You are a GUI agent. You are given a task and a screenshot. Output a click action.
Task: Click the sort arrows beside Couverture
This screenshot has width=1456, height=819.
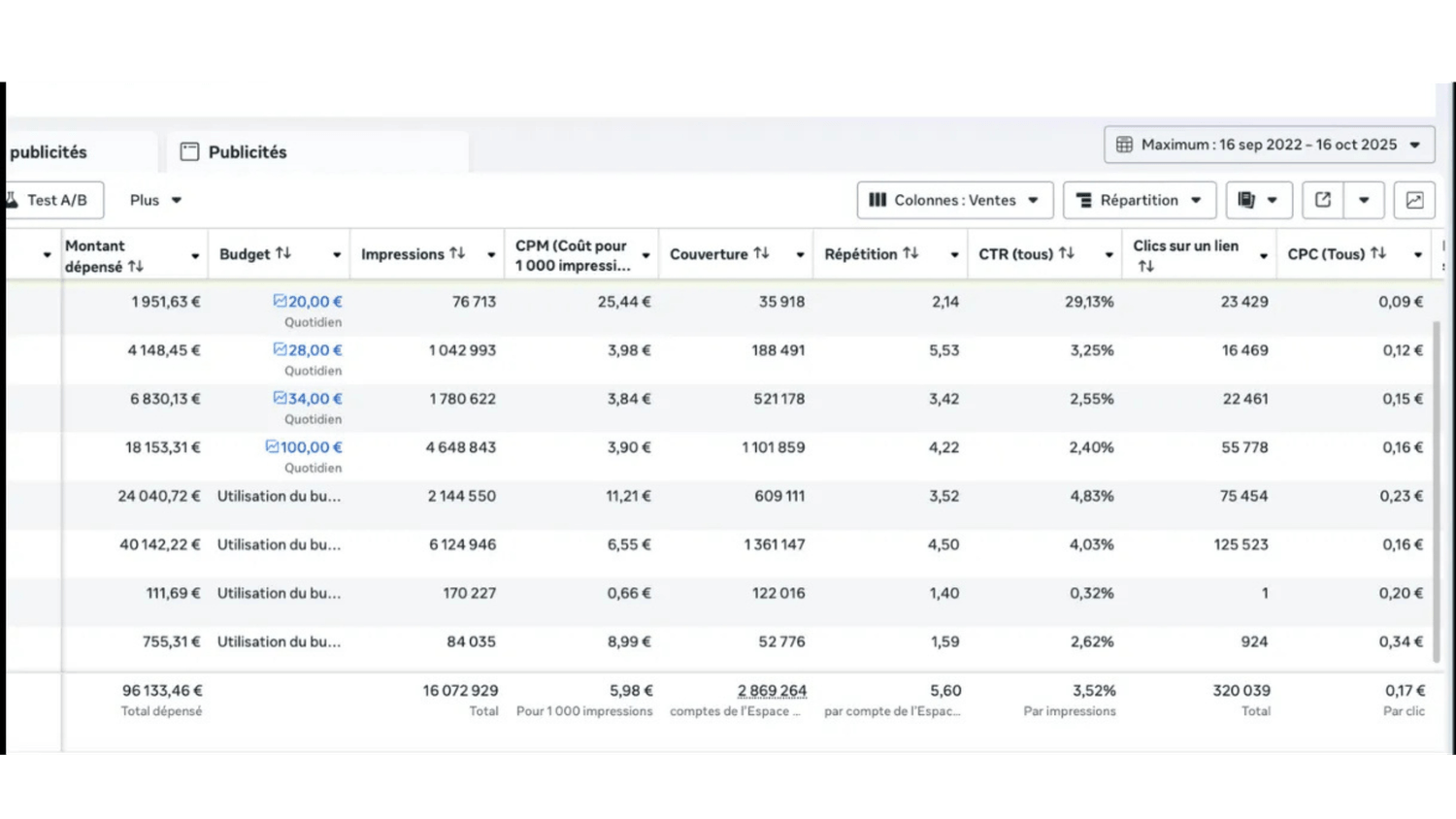pyautogui.click(x=761, y=253)
